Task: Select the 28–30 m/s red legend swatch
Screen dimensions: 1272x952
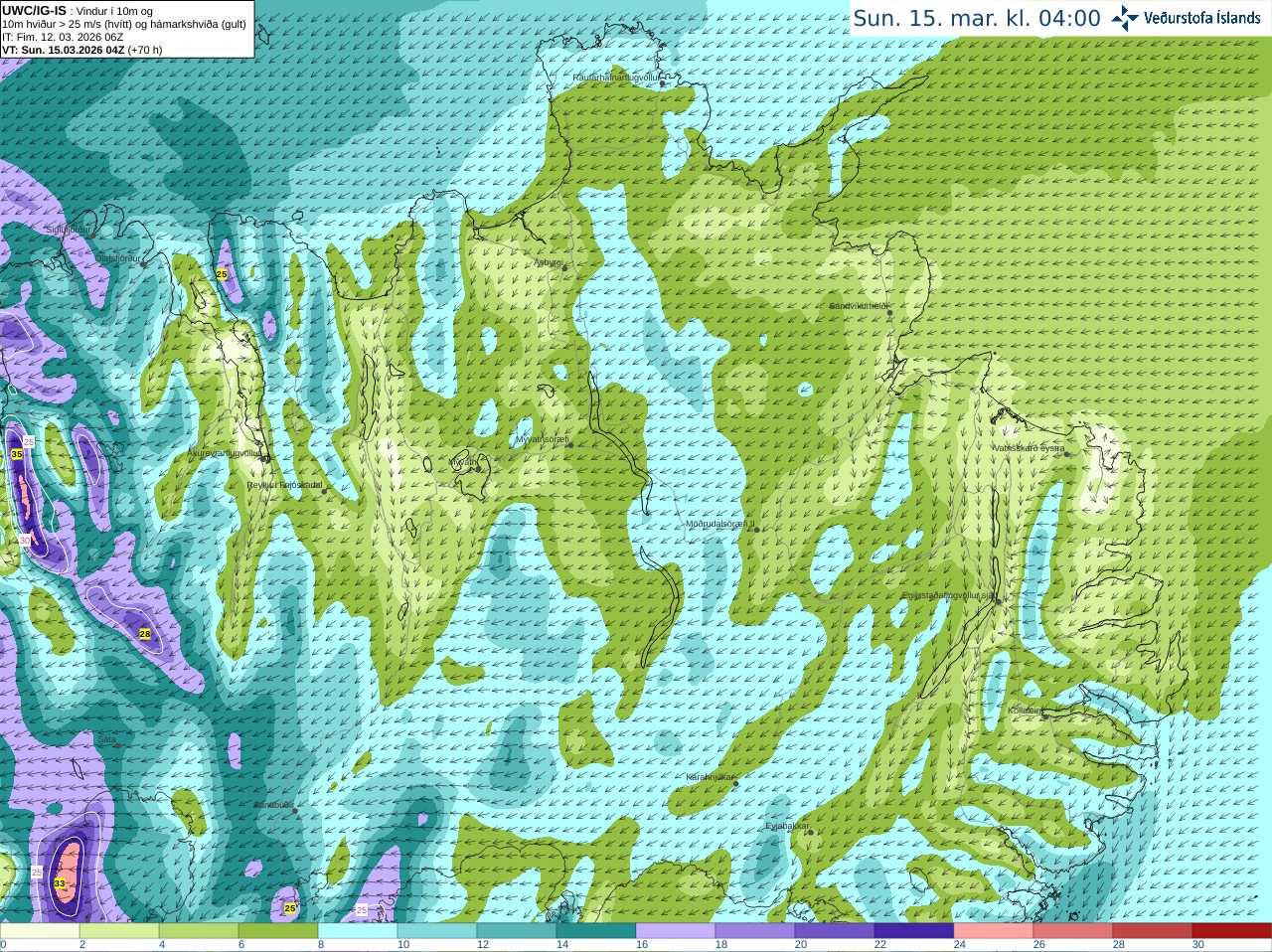Action: (1153, 931)
